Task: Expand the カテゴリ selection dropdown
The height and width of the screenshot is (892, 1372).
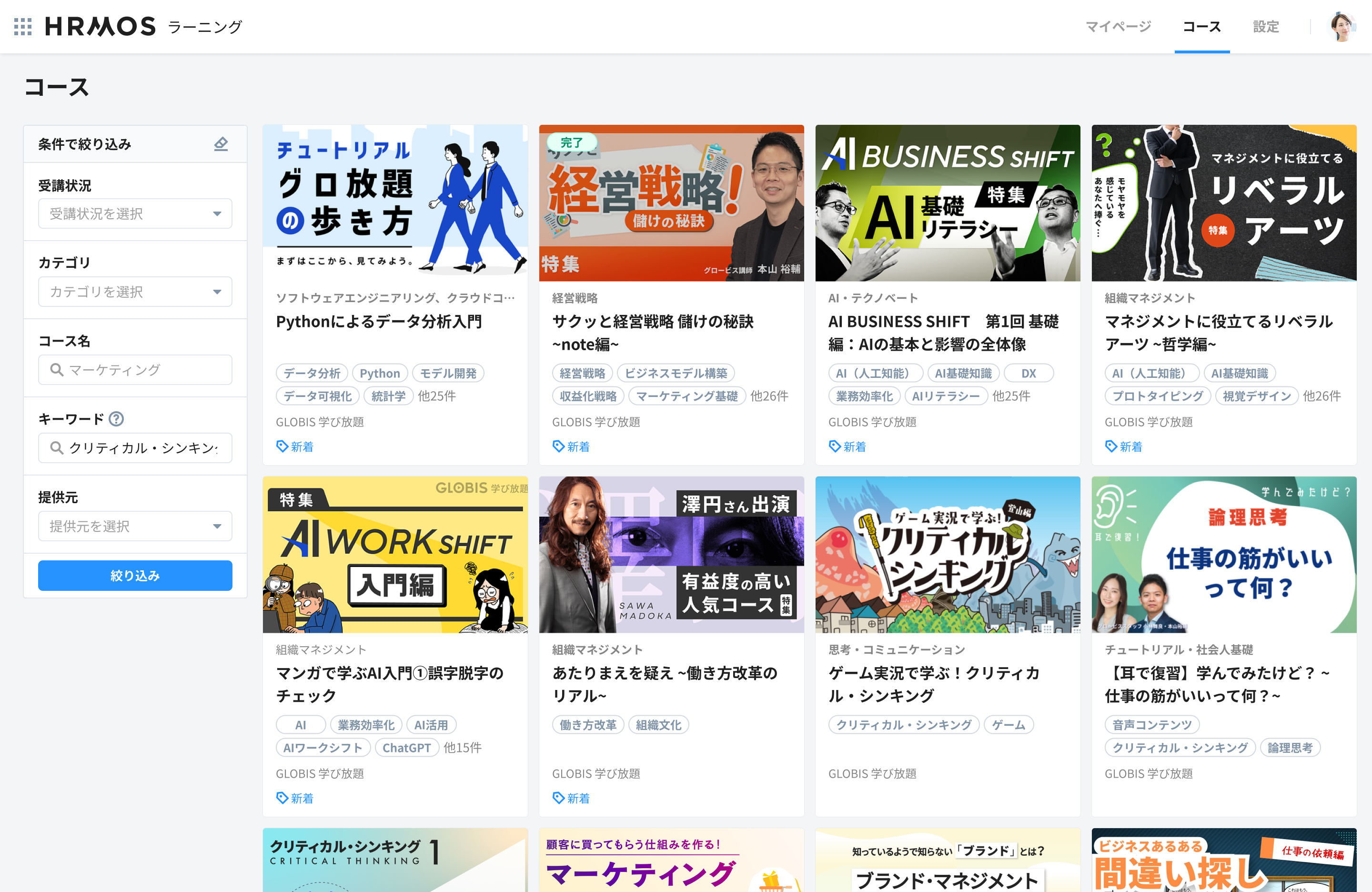Action: (x=135, y=292)
